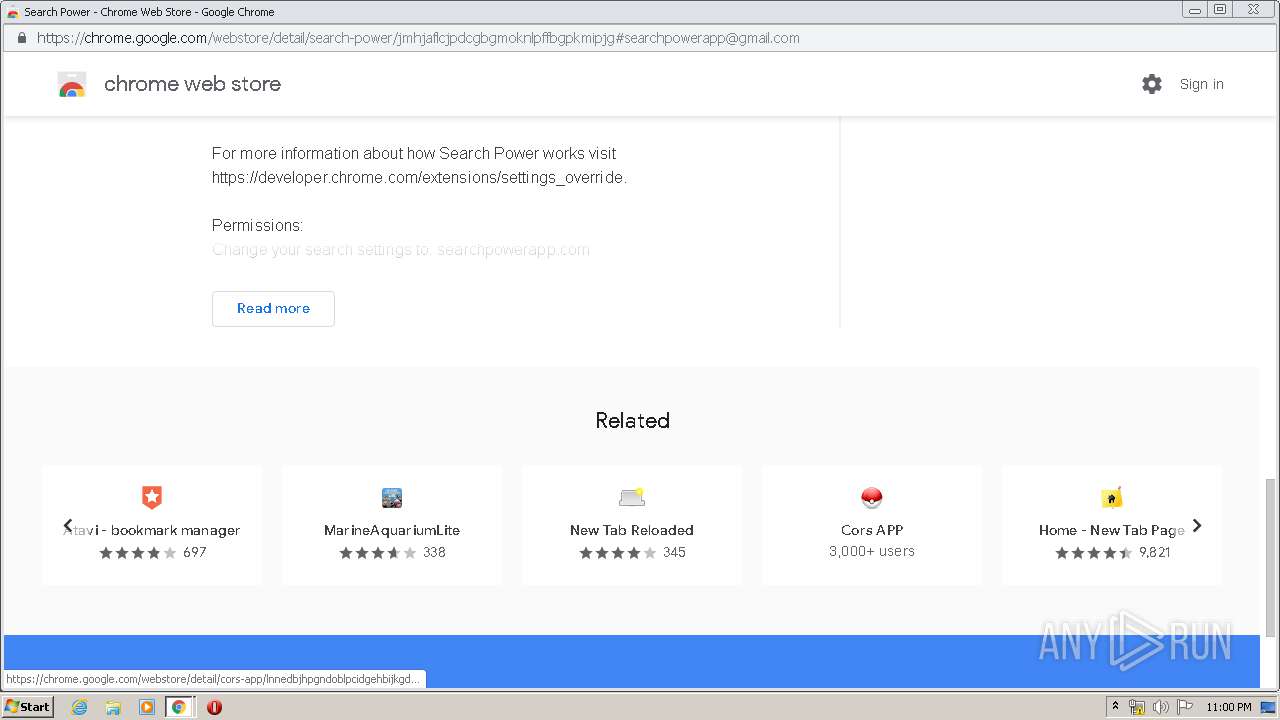Screen dimensions: 1280x720
Task: Click the Action Center flag tray icon
Action: pyautogui.click(x=1184, y=707)
